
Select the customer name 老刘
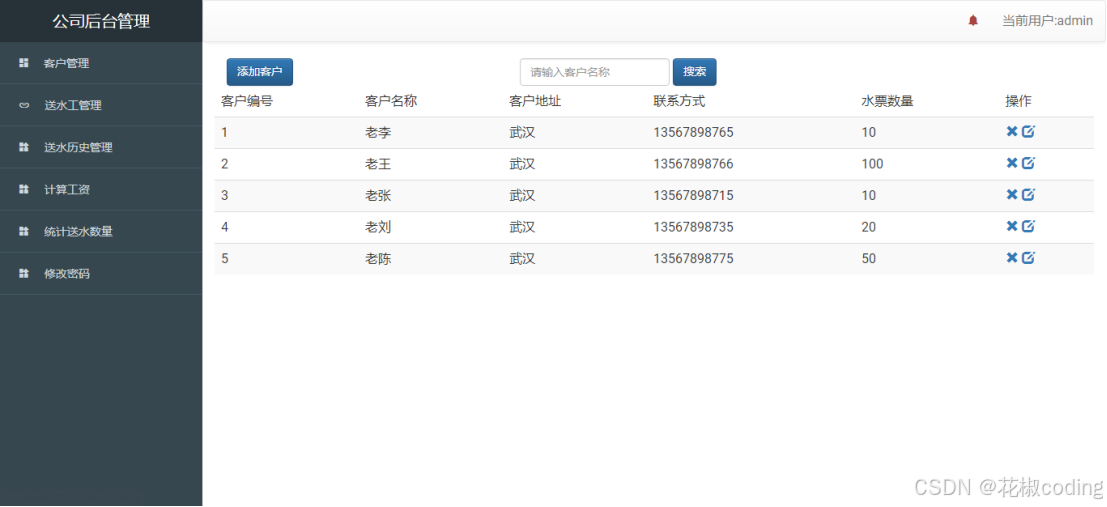(x=378, y=227)
